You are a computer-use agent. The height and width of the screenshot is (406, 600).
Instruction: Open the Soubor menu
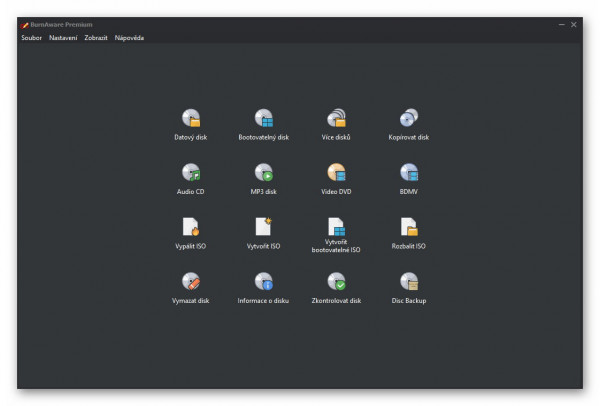[31, 38]
